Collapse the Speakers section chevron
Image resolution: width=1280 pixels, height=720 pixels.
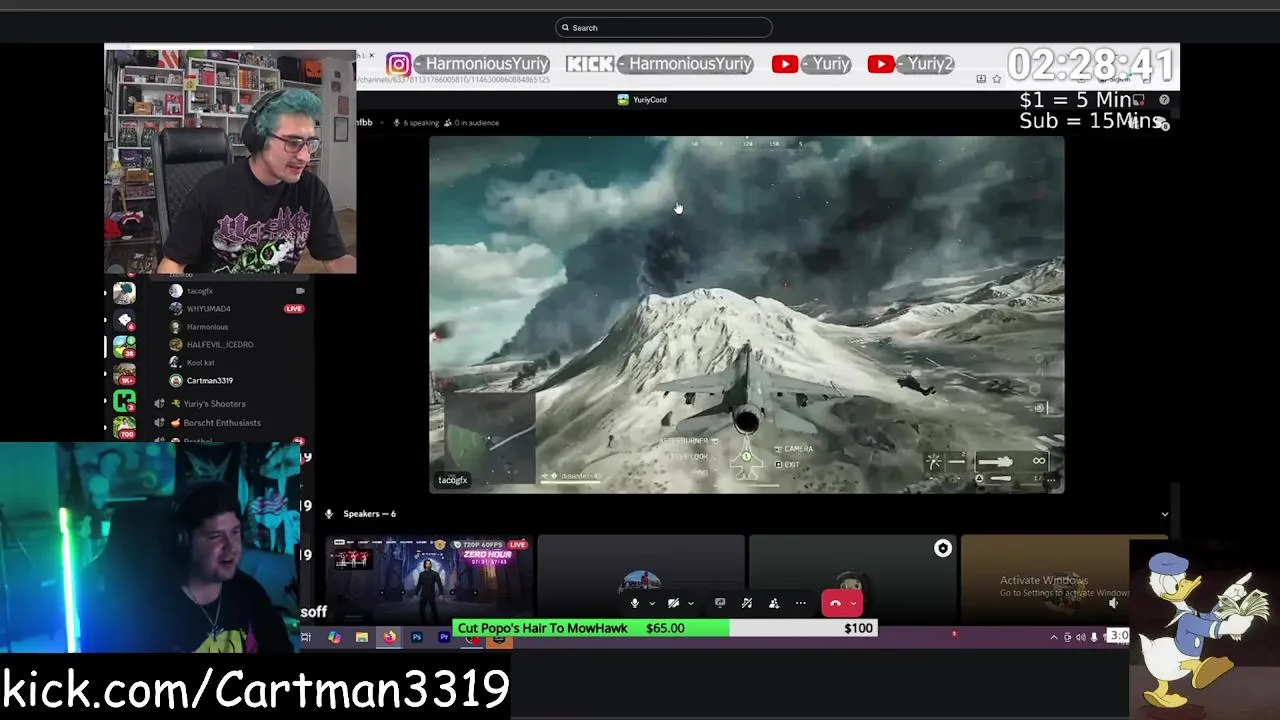1164,514
